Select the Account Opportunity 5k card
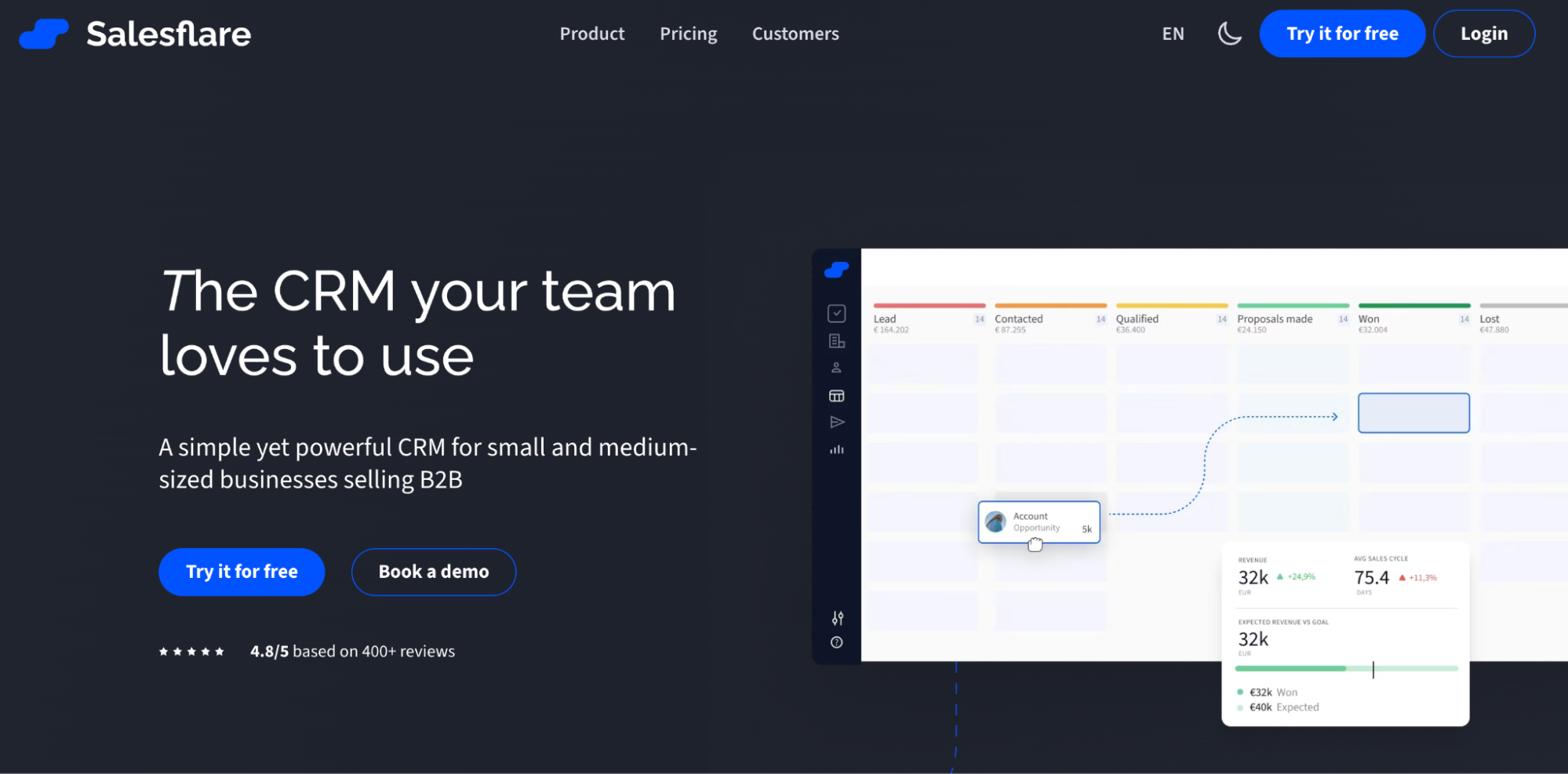This screenshot has width=1568, height=774. (x=1039, y=522)
